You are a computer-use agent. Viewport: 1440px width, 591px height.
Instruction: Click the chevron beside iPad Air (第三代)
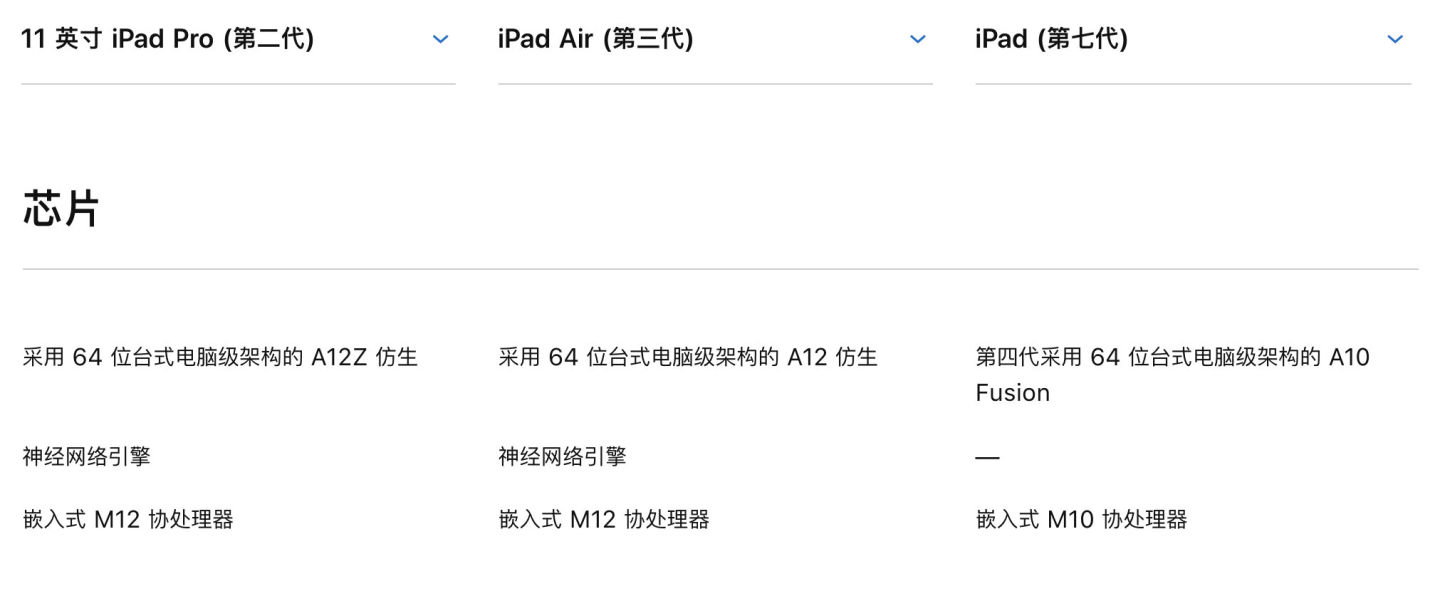coord(917,40)
